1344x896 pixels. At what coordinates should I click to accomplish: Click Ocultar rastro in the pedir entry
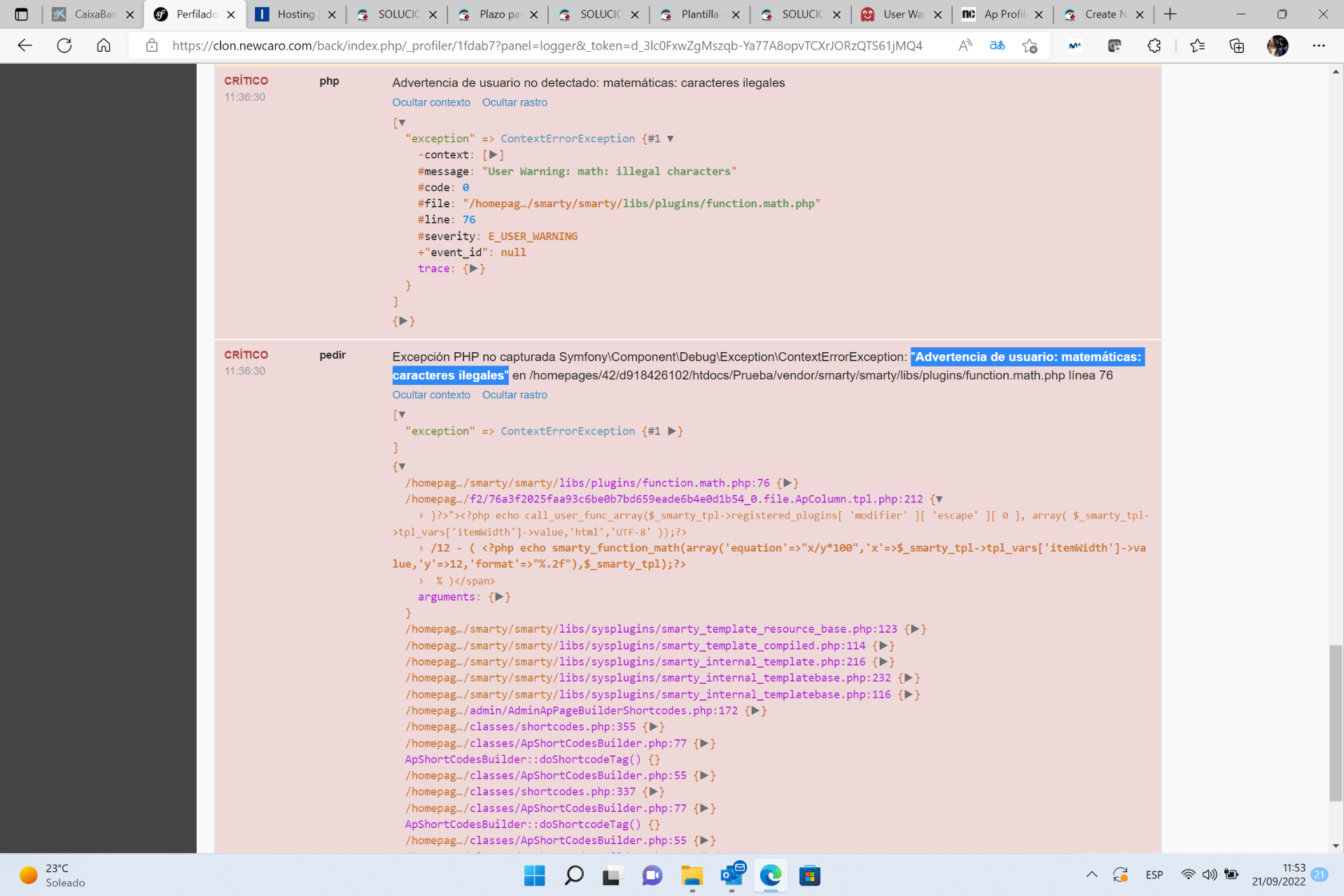pyautogui.click(x=514, y=395)
